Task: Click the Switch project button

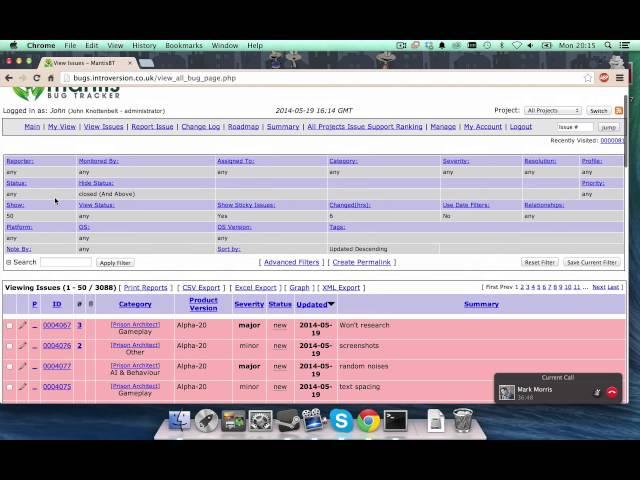Action: (598, 111)
